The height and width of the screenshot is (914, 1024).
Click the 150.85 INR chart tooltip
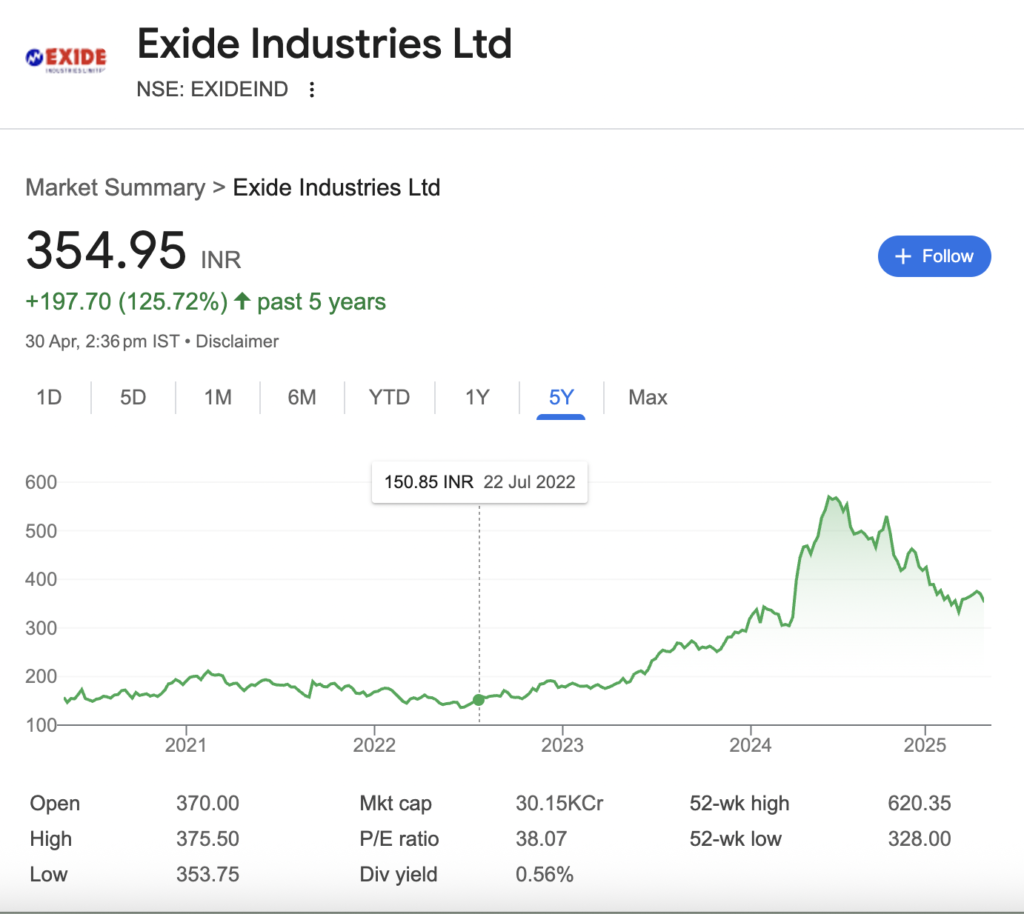[479, 482]
